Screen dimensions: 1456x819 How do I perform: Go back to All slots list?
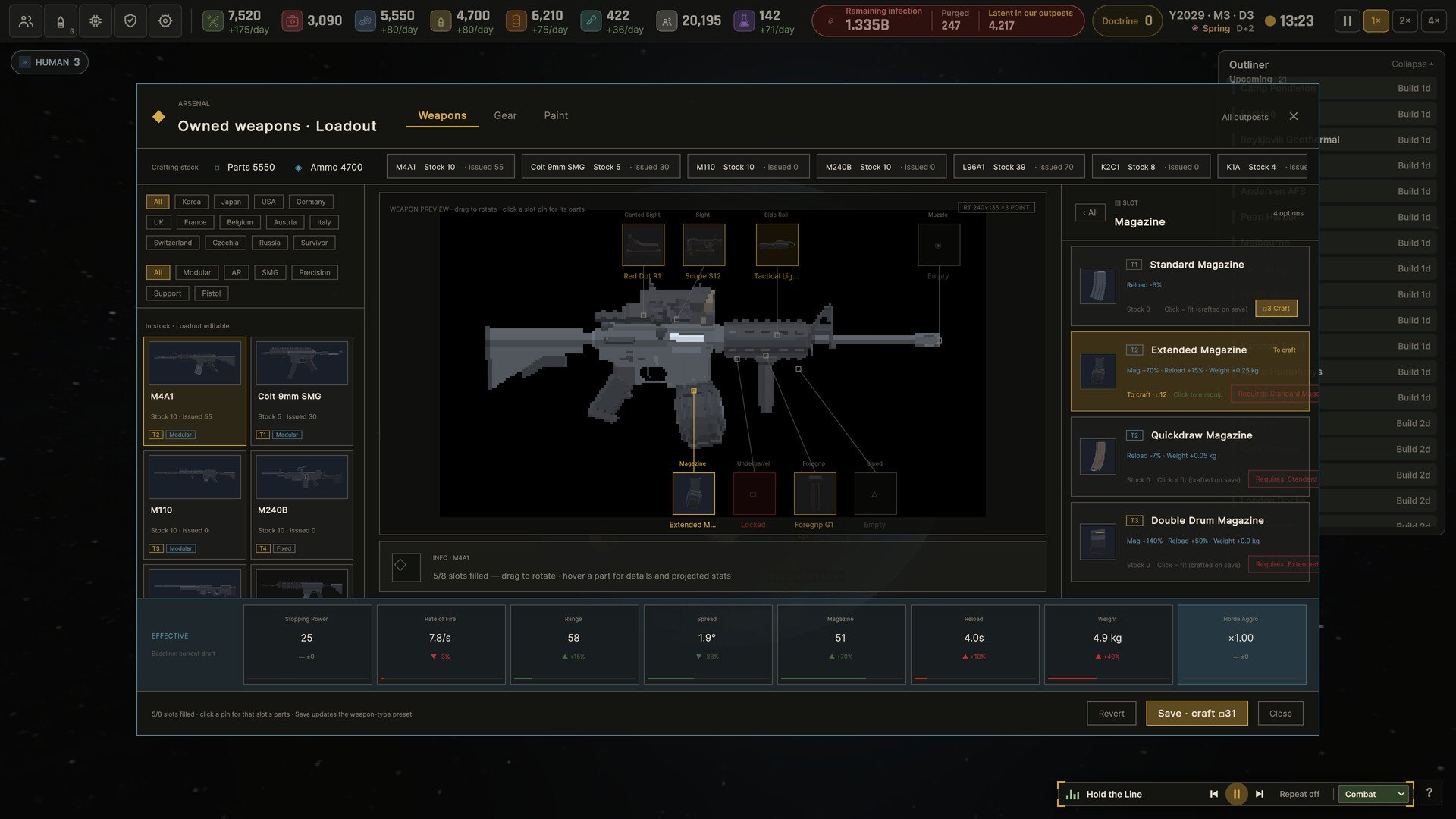1090,213
